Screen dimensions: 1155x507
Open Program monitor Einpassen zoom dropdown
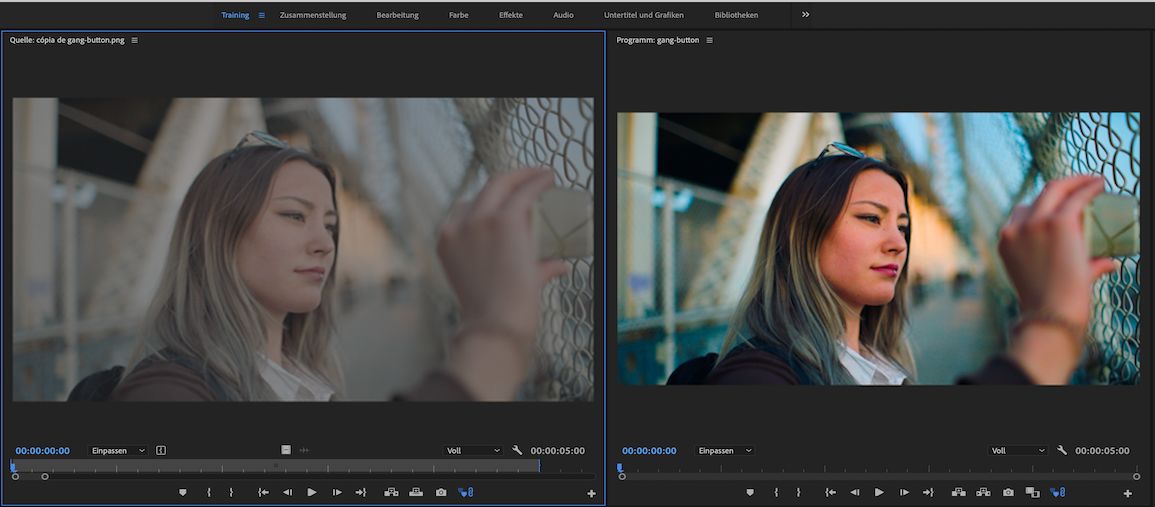(x=725, y=450)
